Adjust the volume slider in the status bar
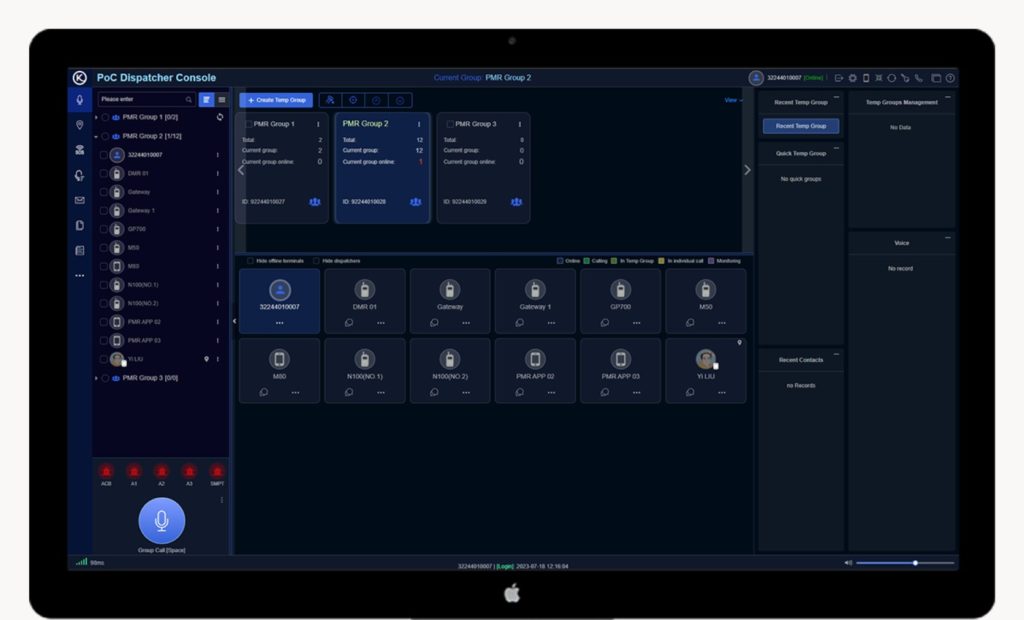Image resolution: width=1024 pixels, height=620 pixels. coord(904,563)
